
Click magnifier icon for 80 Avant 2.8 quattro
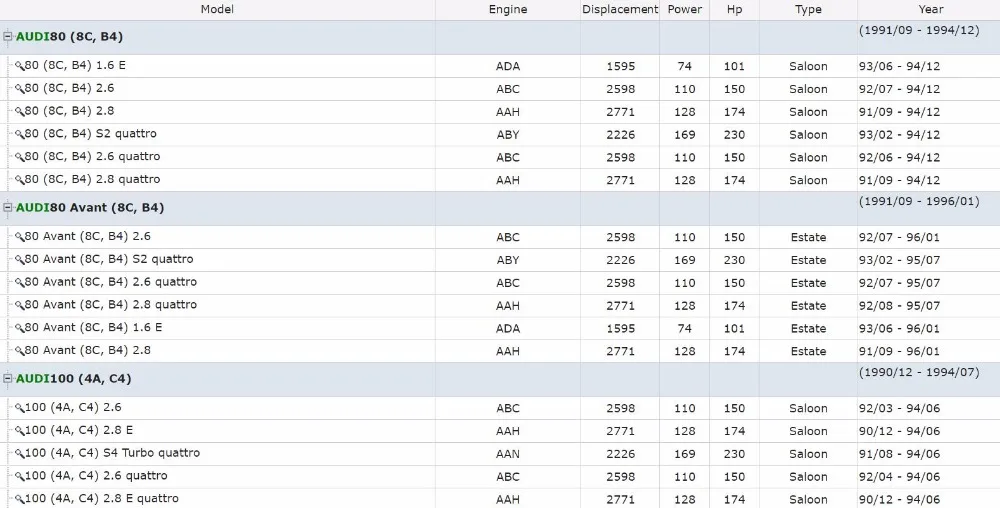19,305
